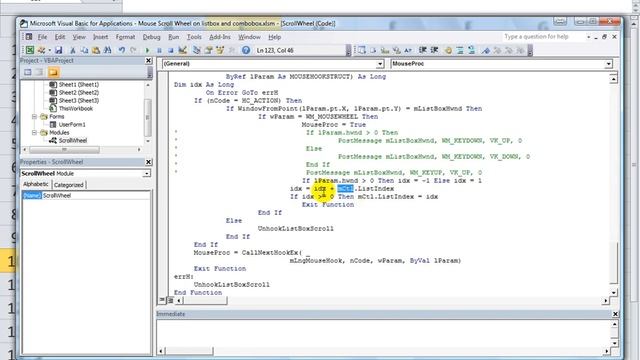Open the Edit menu

(60, 37)
